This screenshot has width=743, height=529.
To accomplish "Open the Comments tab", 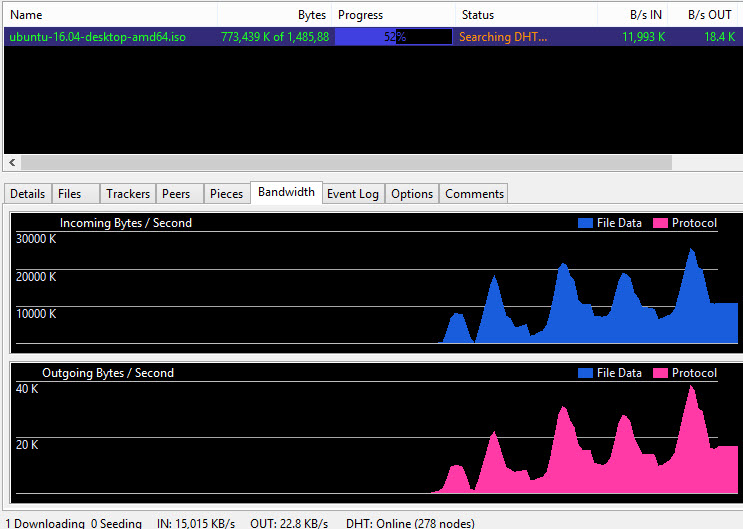I will [474, 194].
